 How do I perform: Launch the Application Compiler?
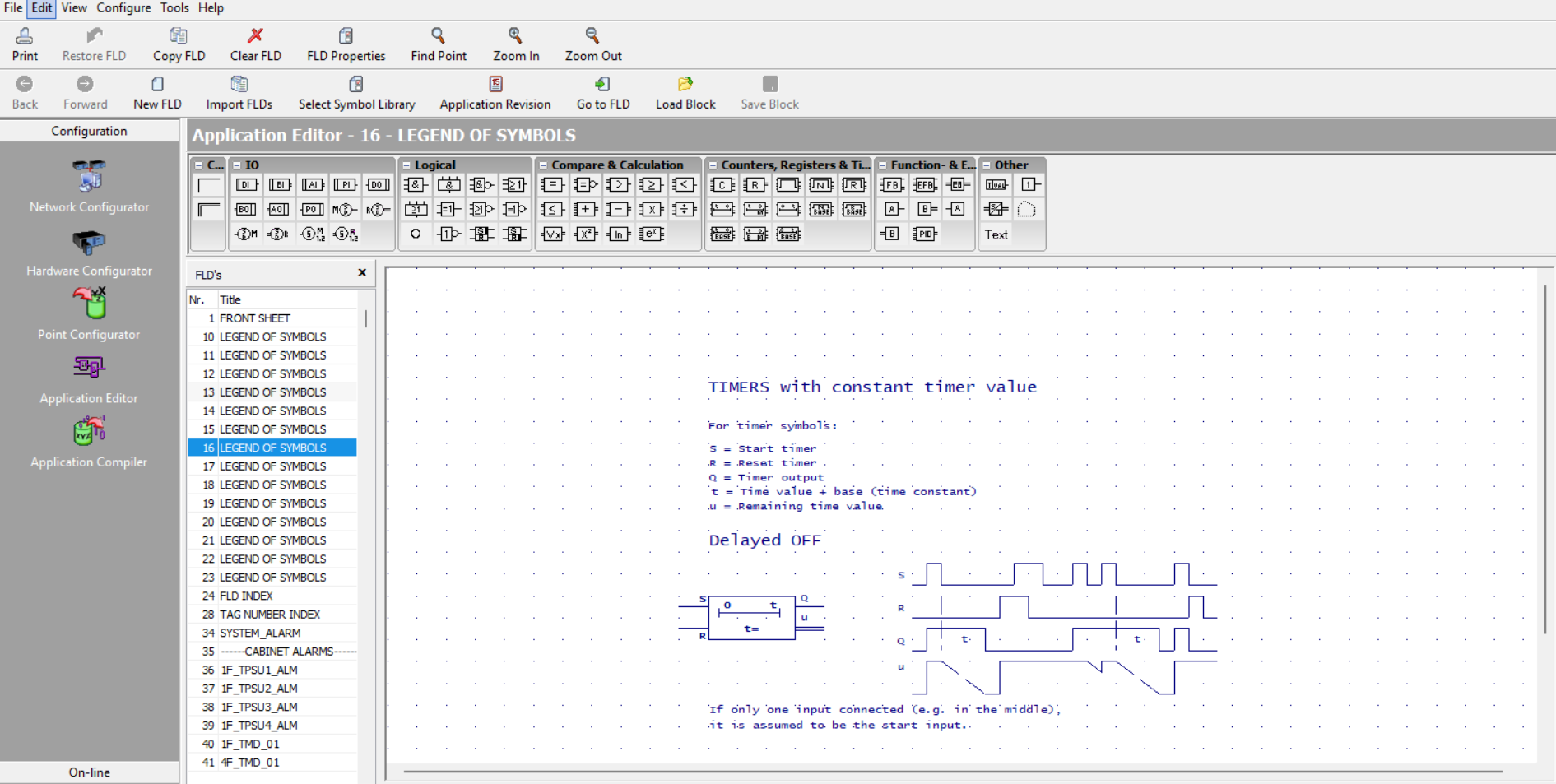coord(89,443)
